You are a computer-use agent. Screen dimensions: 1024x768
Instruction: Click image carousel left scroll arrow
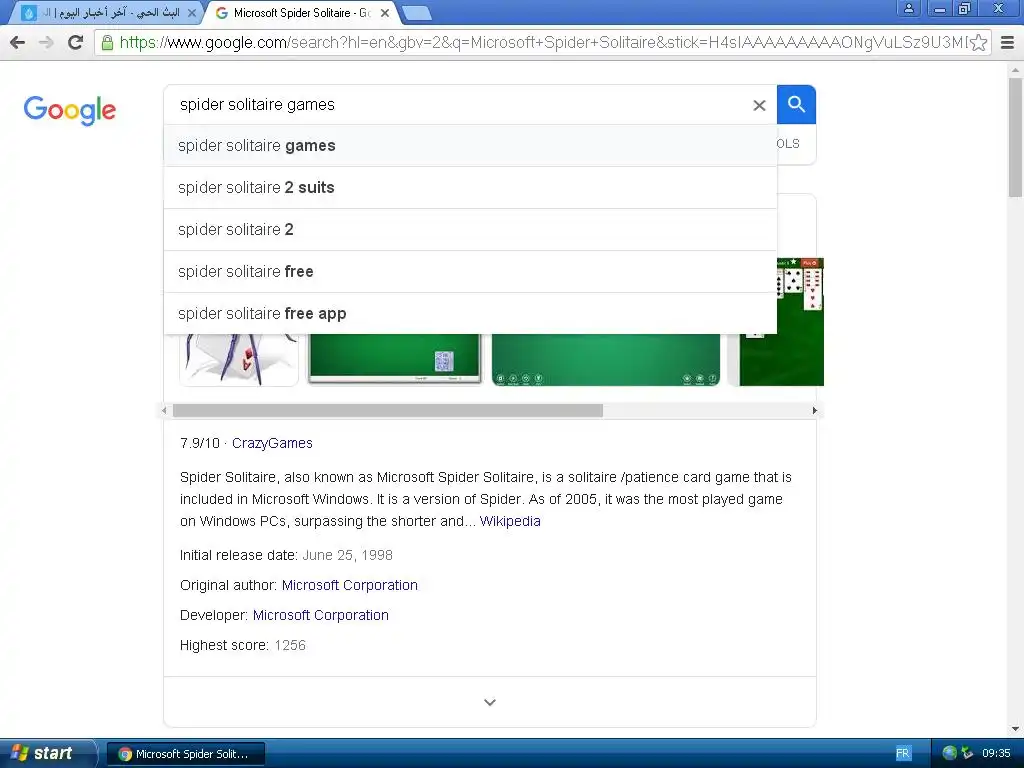165,410
